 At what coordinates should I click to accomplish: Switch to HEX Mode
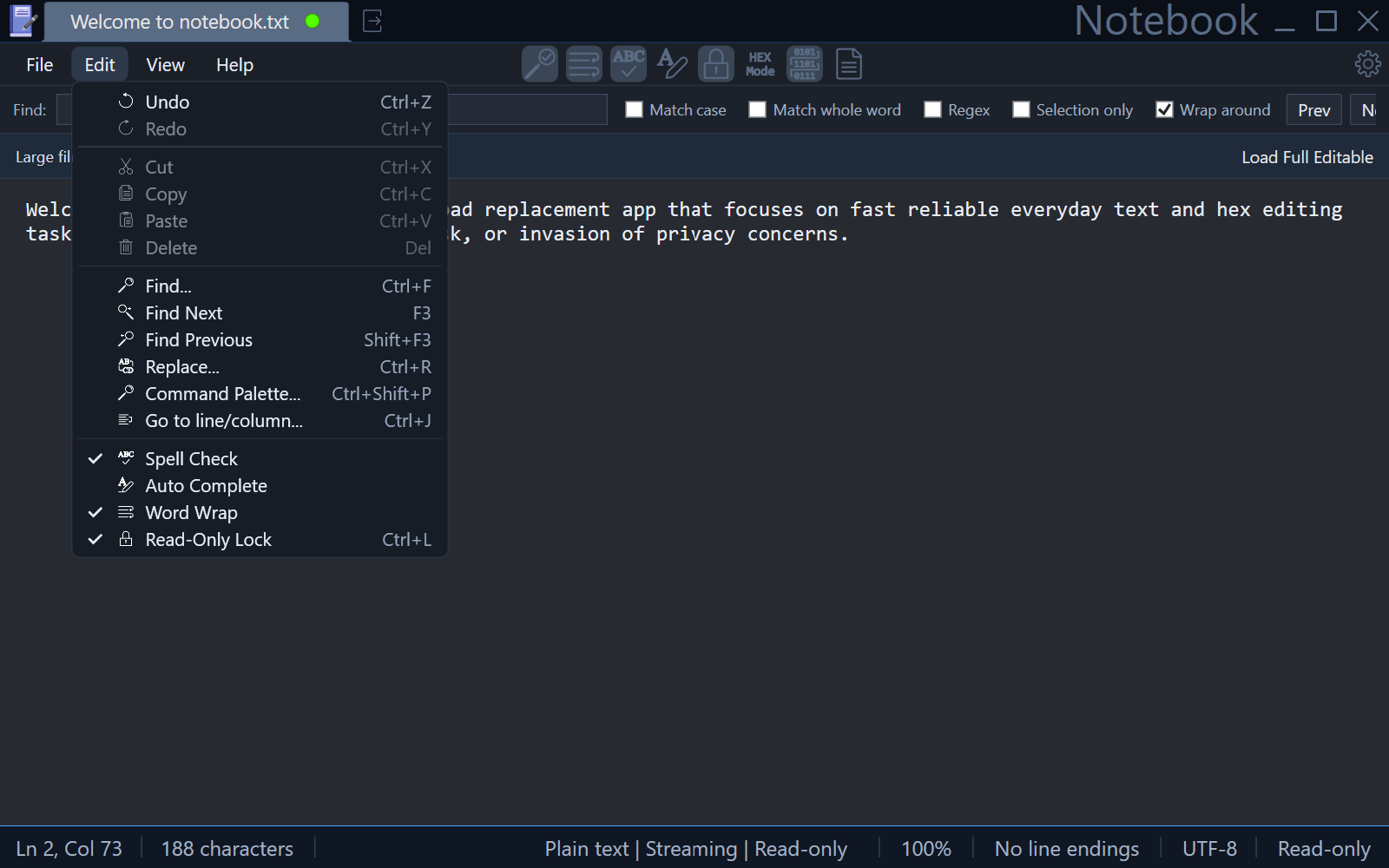[x=760, y=64]
